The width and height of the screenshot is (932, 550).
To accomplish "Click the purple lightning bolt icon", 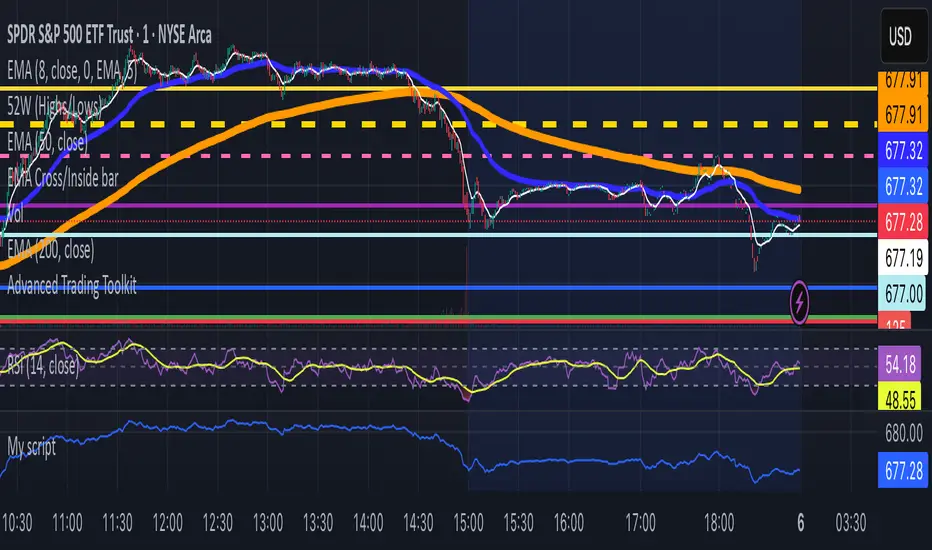I will pos(799,303).
